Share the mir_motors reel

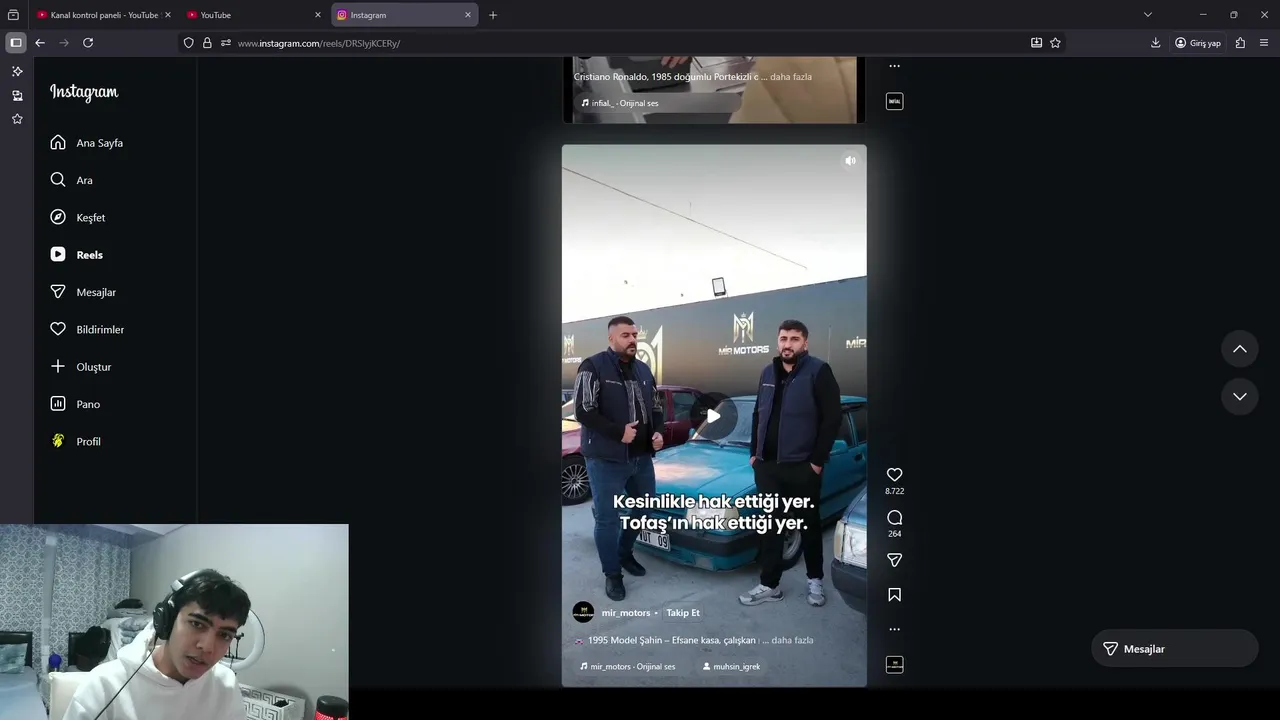coord(895,560)
